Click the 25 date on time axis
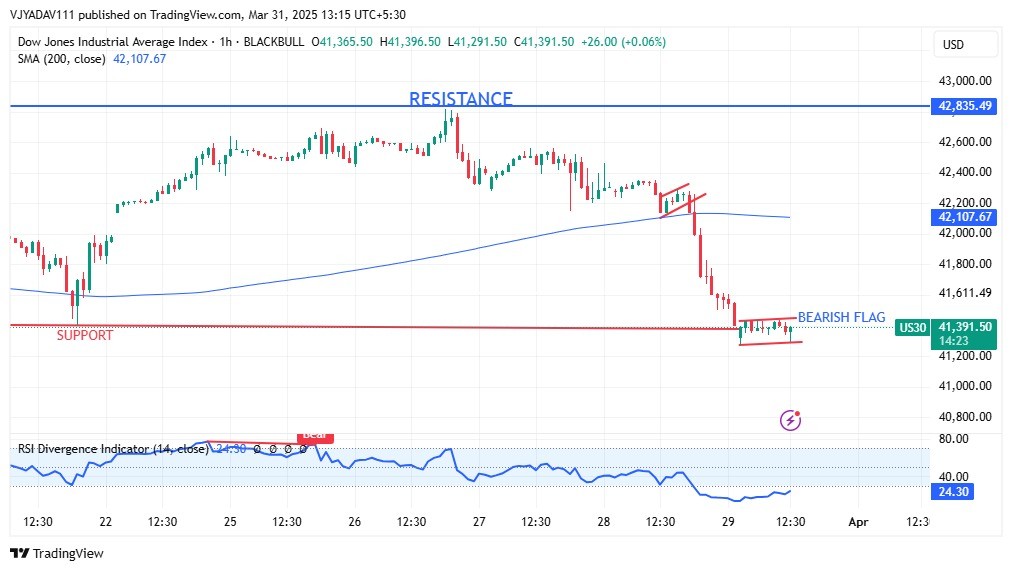Screen dimensions: 1012x571 [230, 522]
